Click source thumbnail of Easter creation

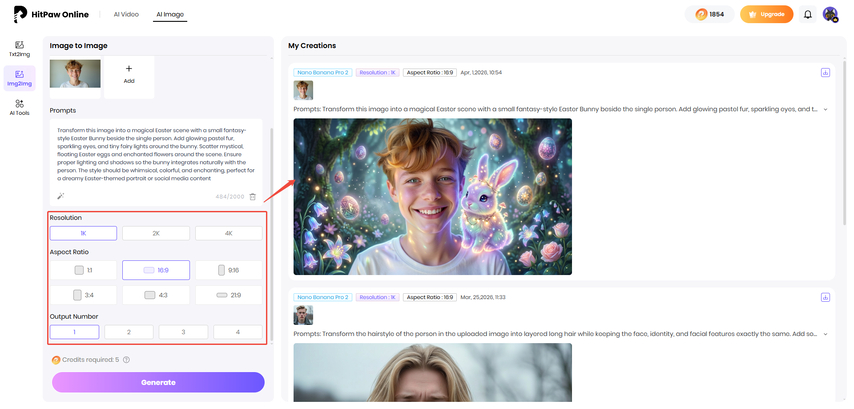coord(303,90)
